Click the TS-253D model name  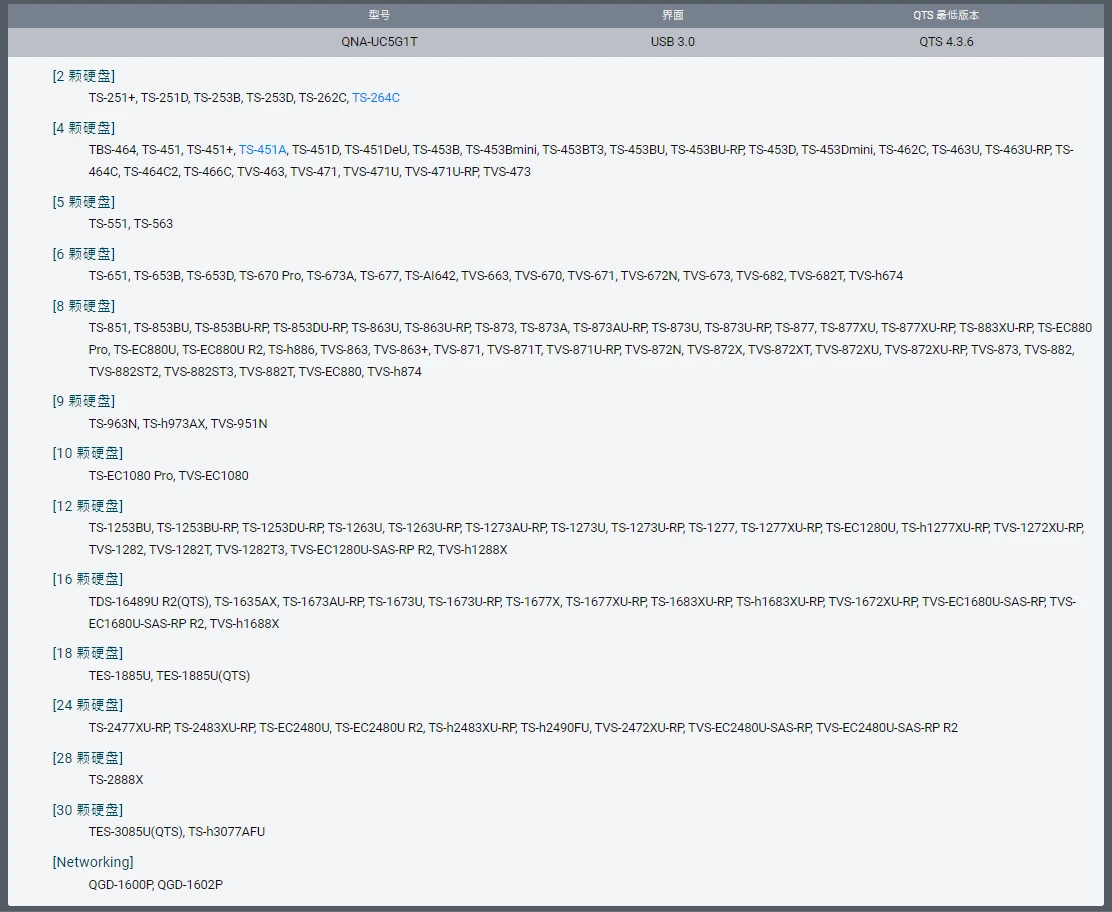pos(269,98)
